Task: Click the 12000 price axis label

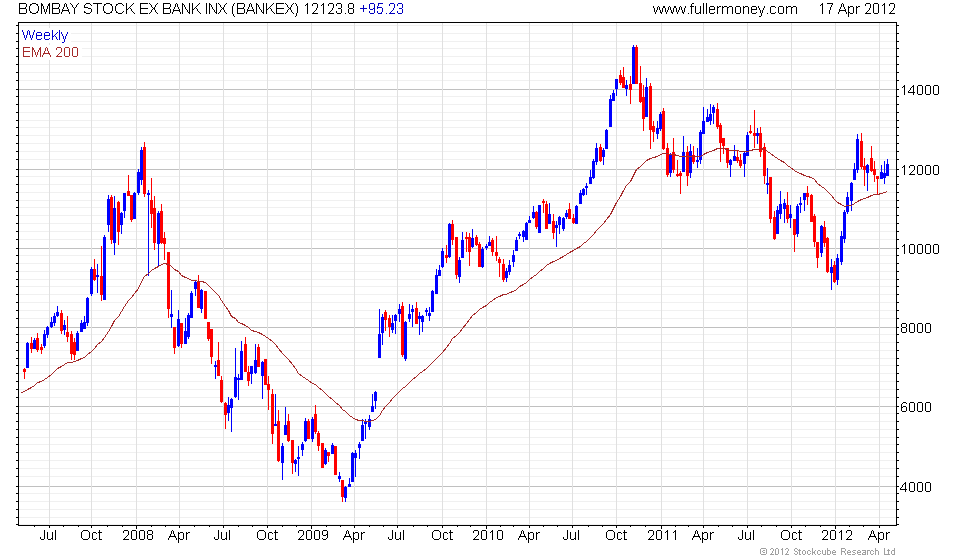Action: click(920, 170)
